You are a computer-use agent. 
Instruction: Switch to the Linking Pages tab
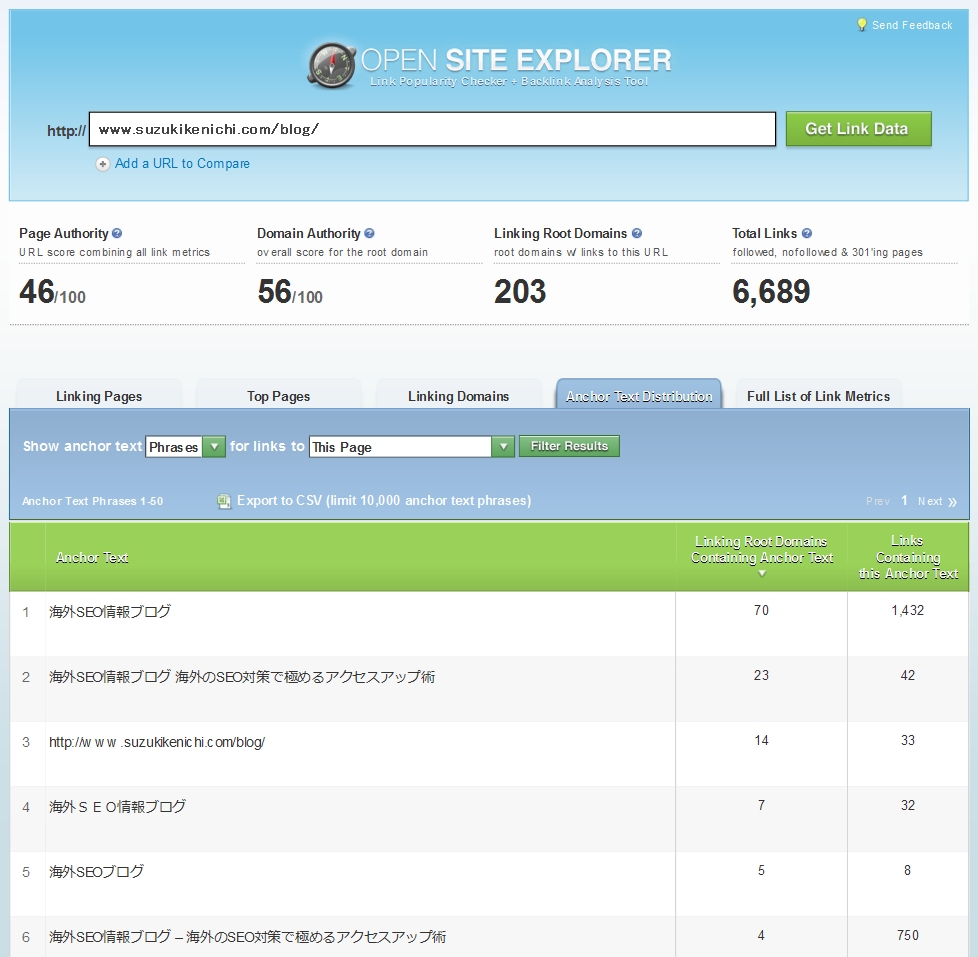coord(99,394)
